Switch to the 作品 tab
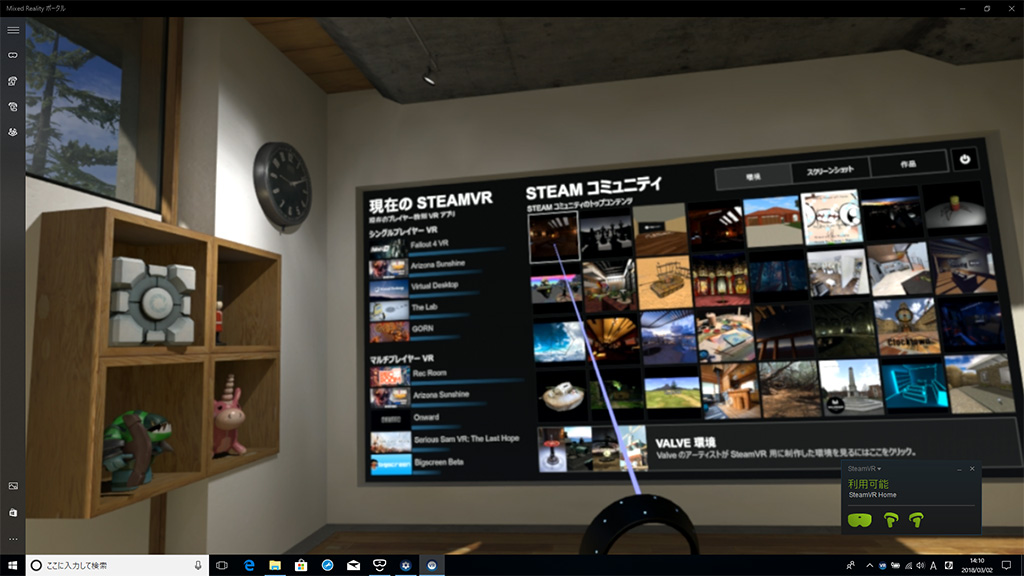Screen dimensions: 1024x576 (908, 164)
